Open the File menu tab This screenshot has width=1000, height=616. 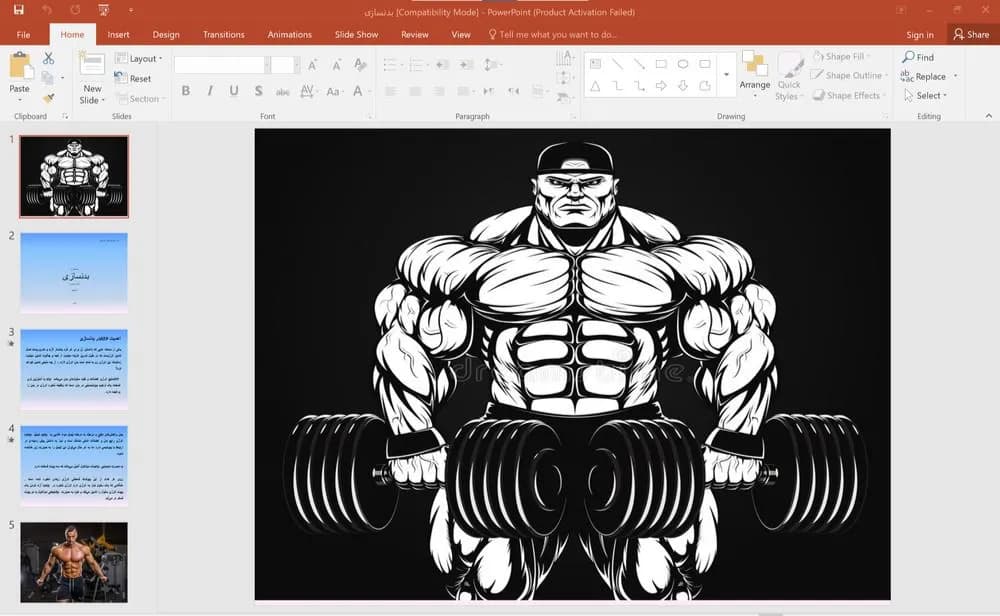24,34
